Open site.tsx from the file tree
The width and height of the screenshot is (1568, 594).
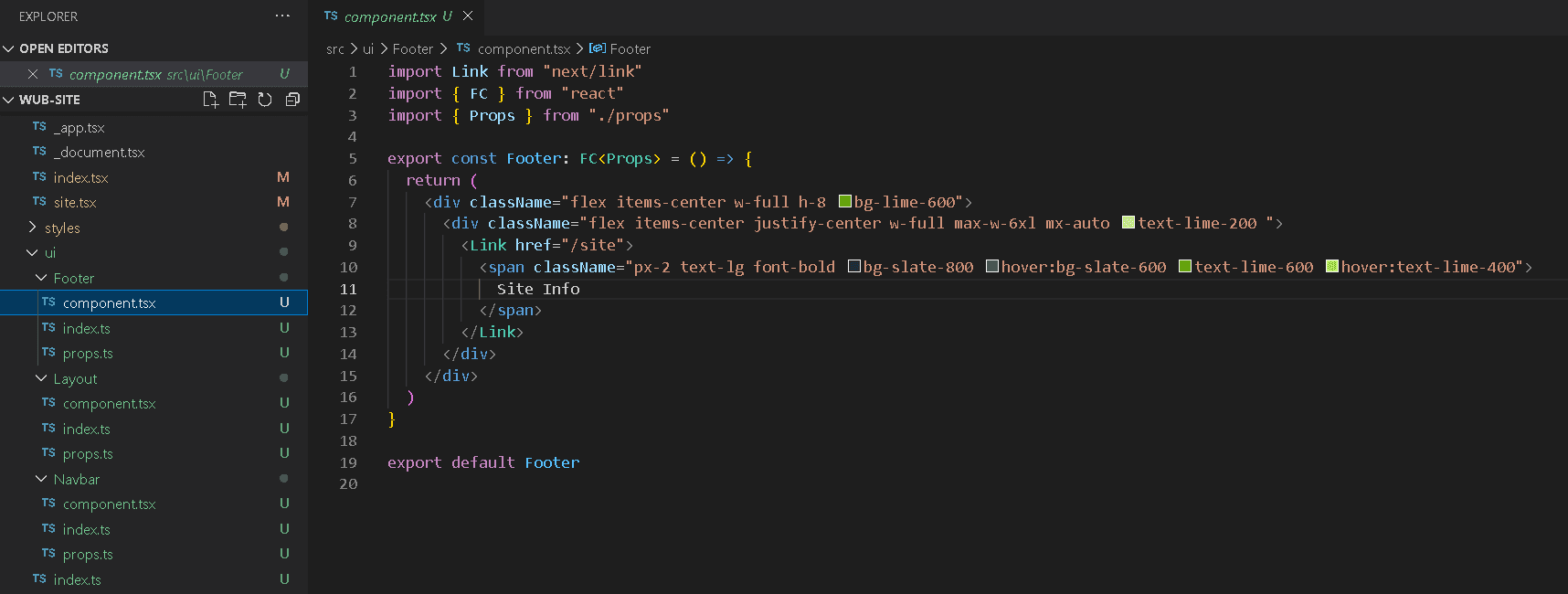click(74, 202)
